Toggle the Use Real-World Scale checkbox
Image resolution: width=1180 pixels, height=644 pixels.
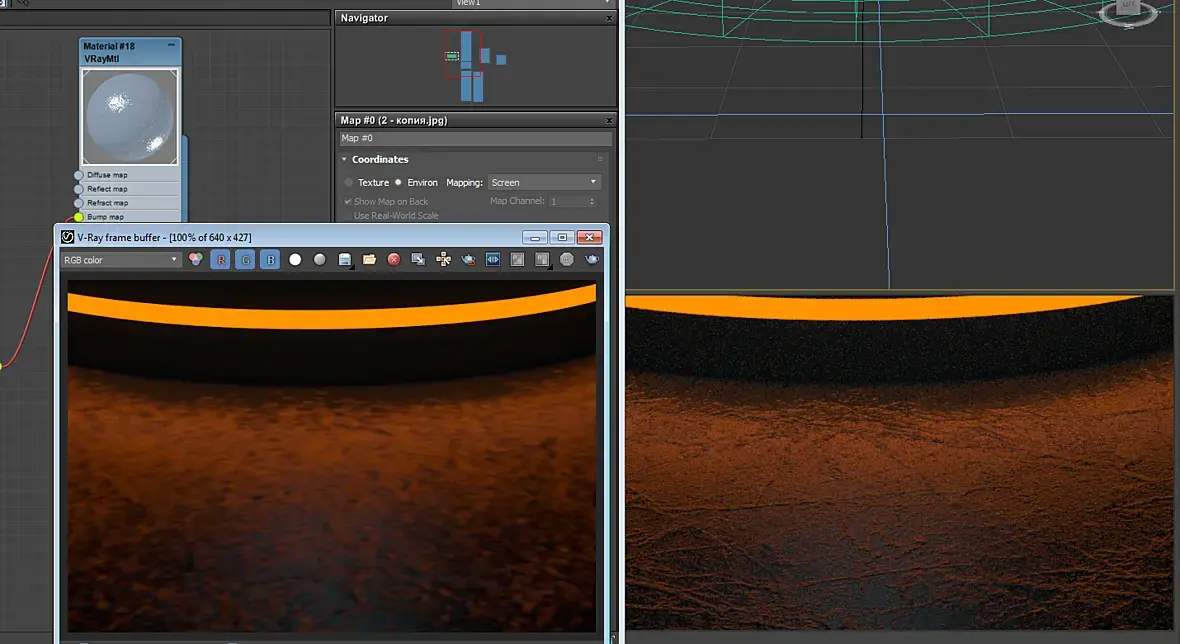pos(348,216)
